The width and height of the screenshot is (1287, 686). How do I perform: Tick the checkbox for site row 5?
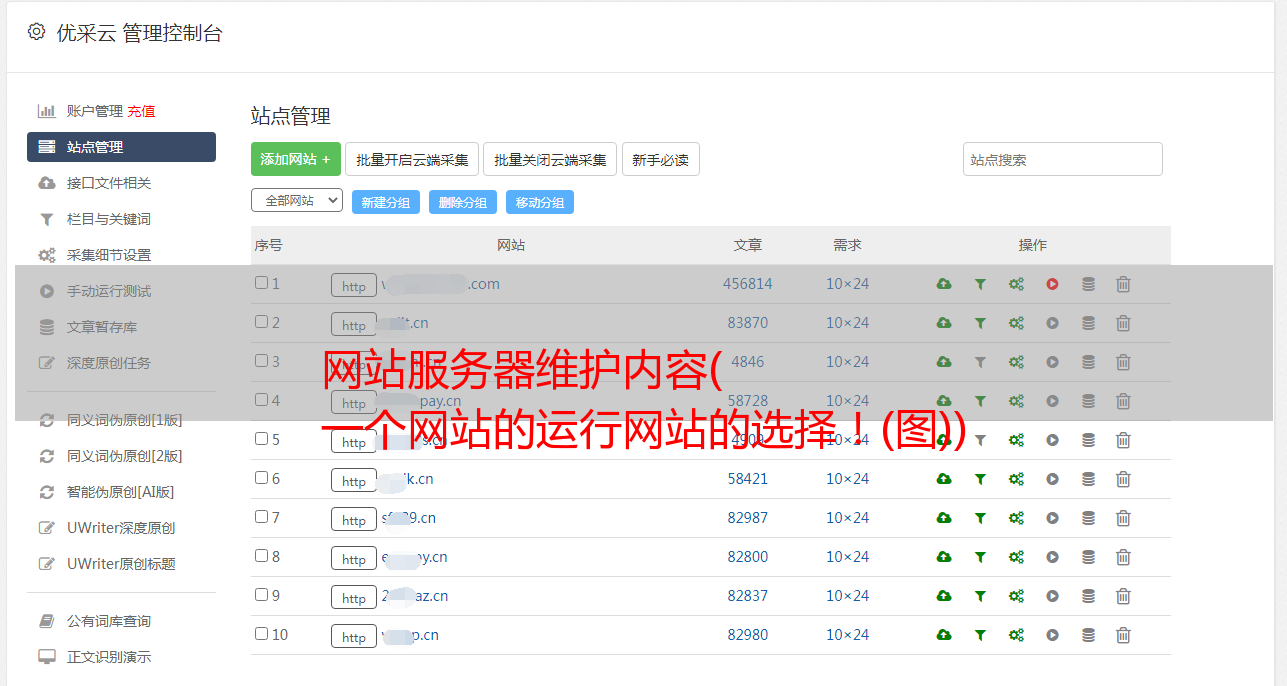[x=262, y=439]
